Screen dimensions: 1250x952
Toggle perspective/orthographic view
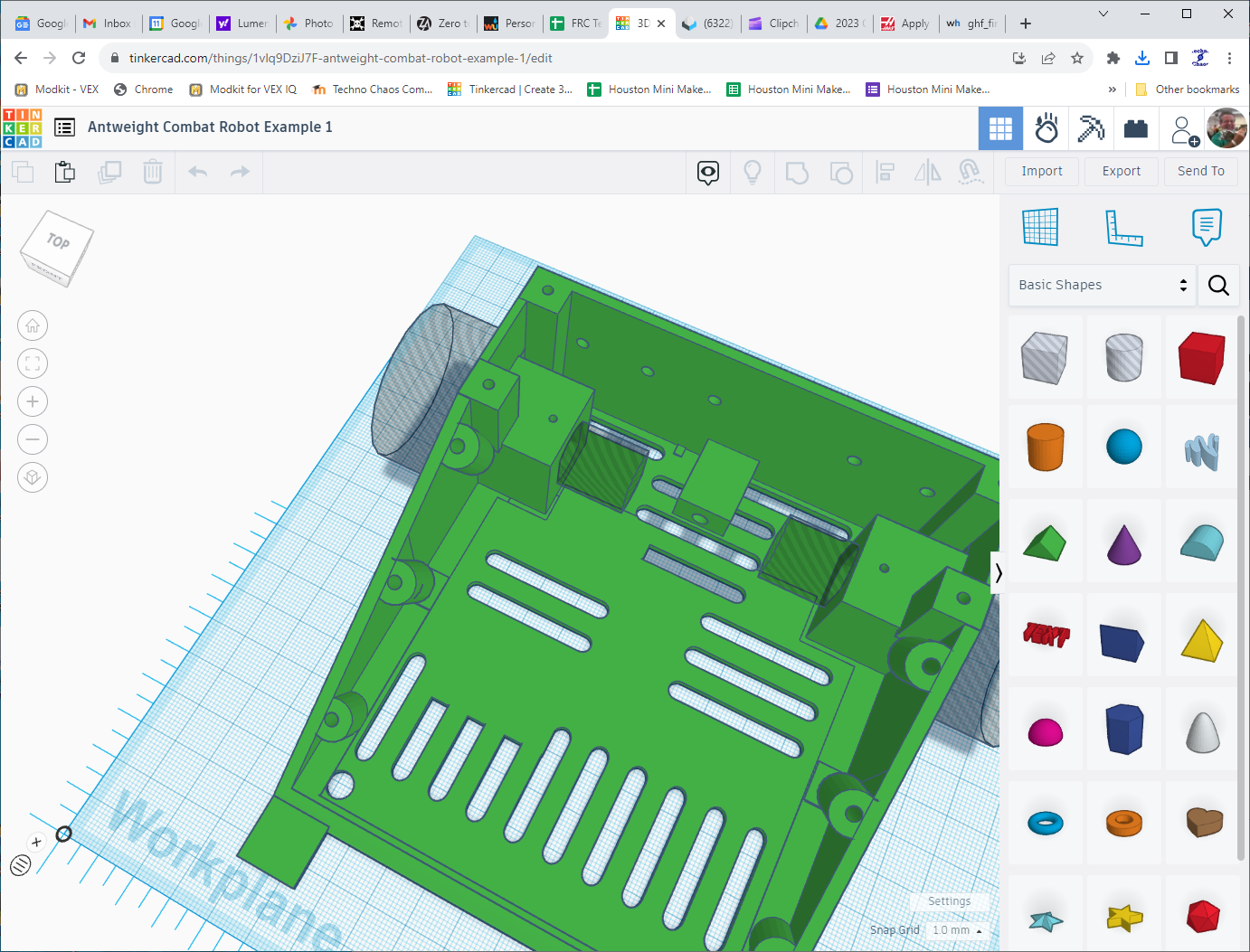pos(33,477)
